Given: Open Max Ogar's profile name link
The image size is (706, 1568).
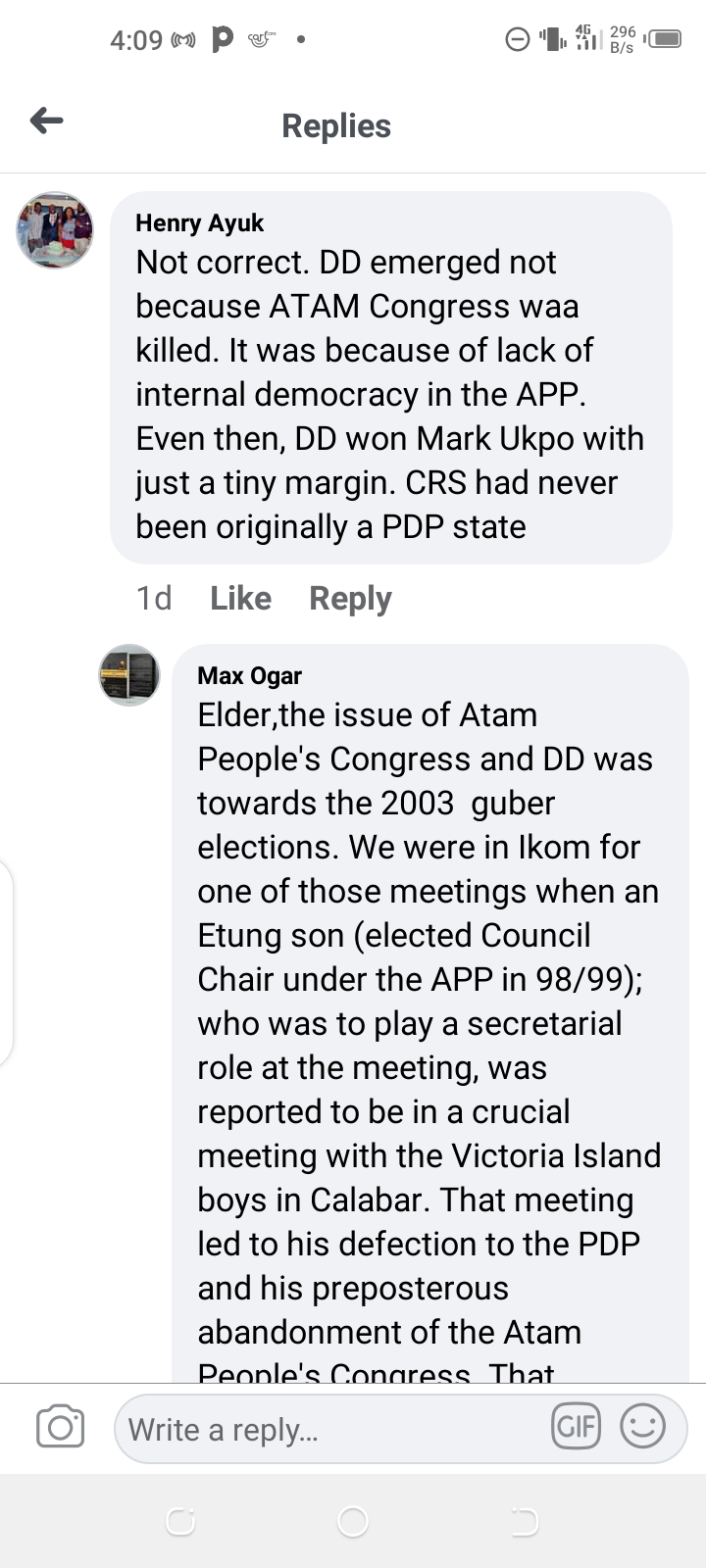Looking at the screenshot, I should click(249, 676).
